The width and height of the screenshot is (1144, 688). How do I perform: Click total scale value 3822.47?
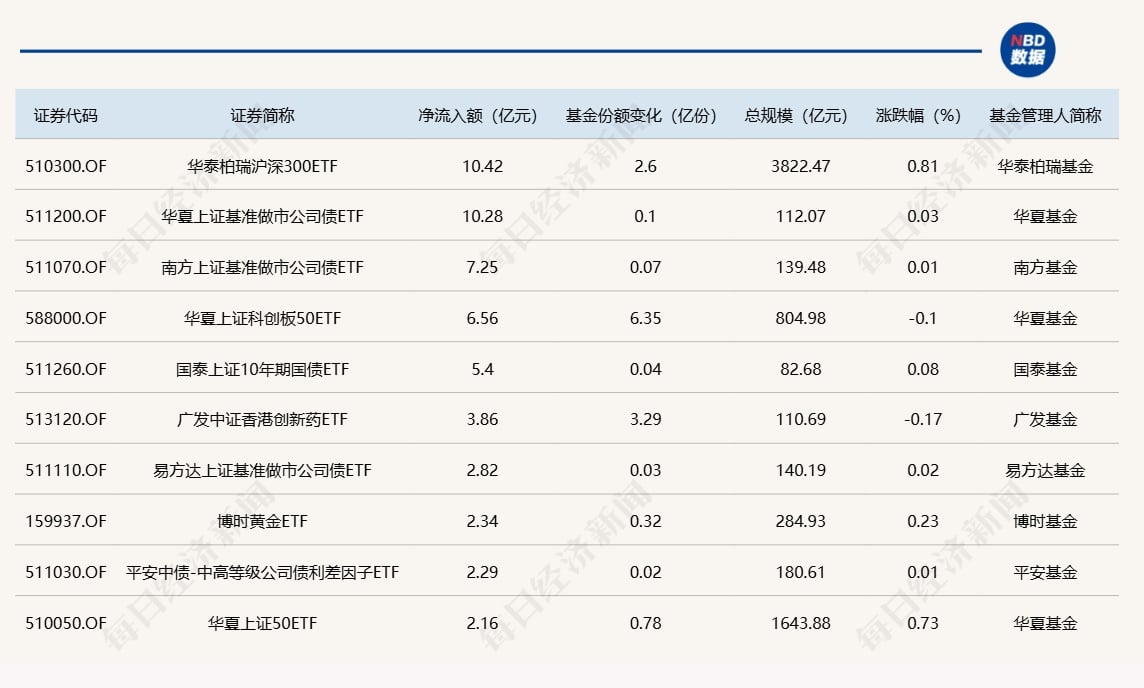(x=800, y=165)
